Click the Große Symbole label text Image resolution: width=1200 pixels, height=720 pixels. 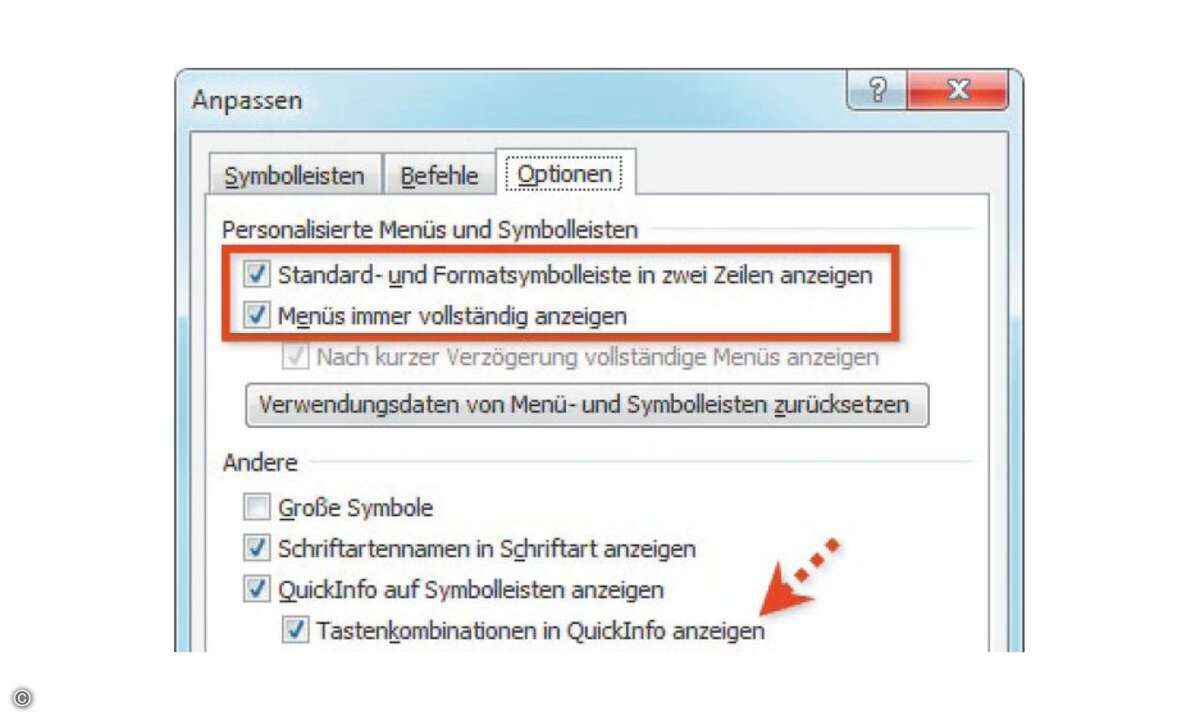tap(356, 508)
